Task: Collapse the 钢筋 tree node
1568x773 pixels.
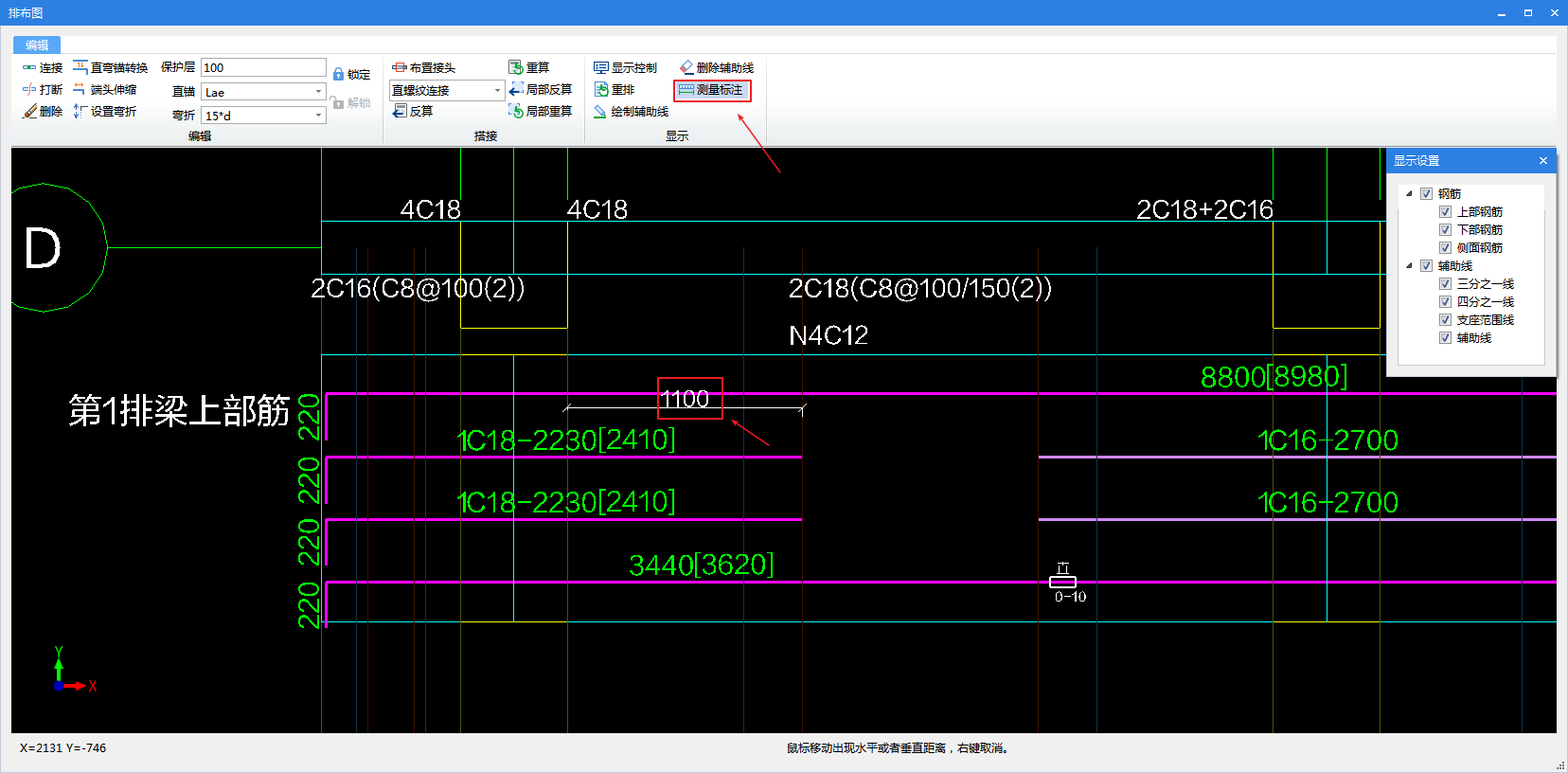Action: click(1409, 193)
